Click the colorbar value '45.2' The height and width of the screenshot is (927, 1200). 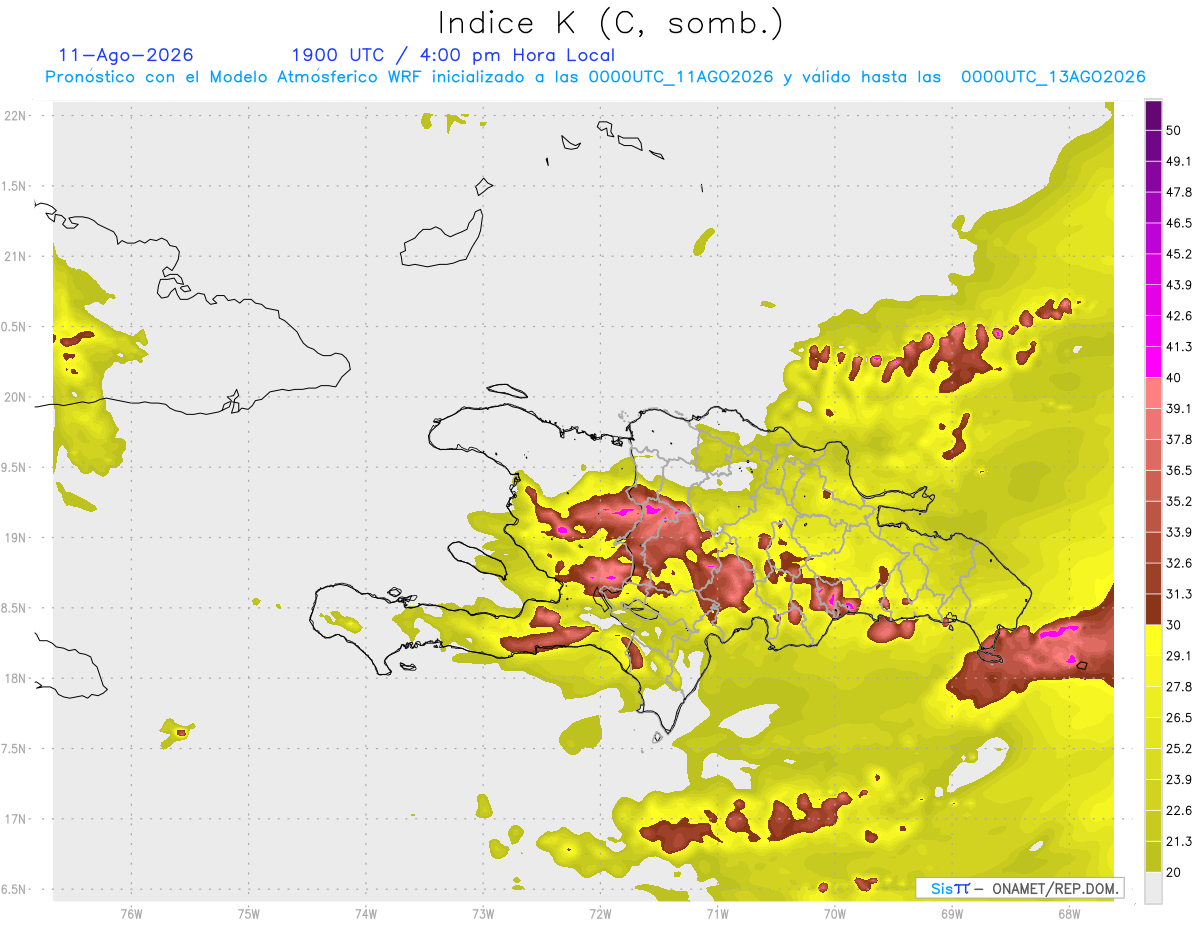tap(1179, 254)
